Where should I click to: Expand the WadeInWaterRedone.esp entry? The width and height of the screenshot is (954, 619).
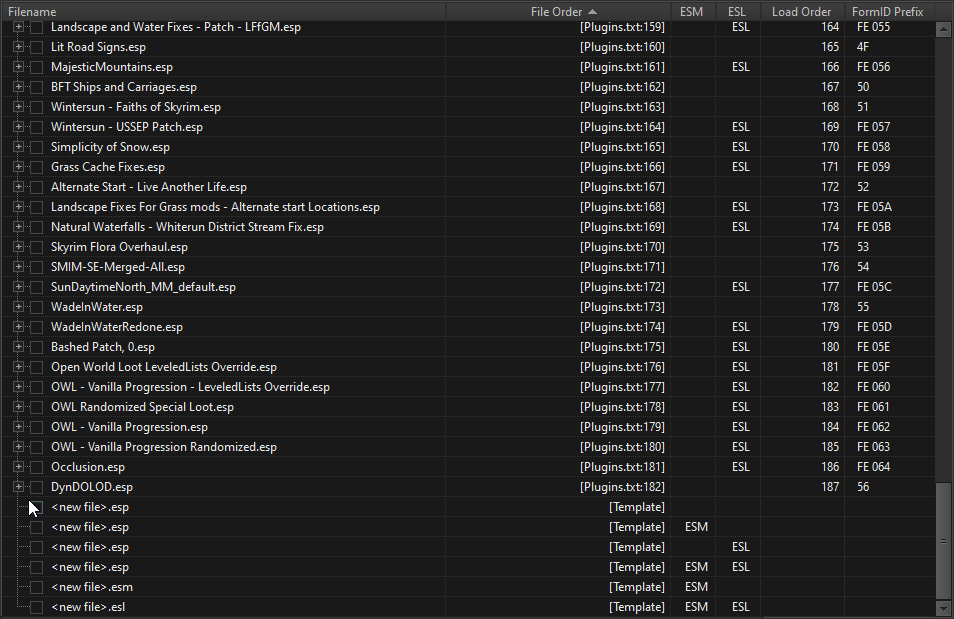point(18,327)
